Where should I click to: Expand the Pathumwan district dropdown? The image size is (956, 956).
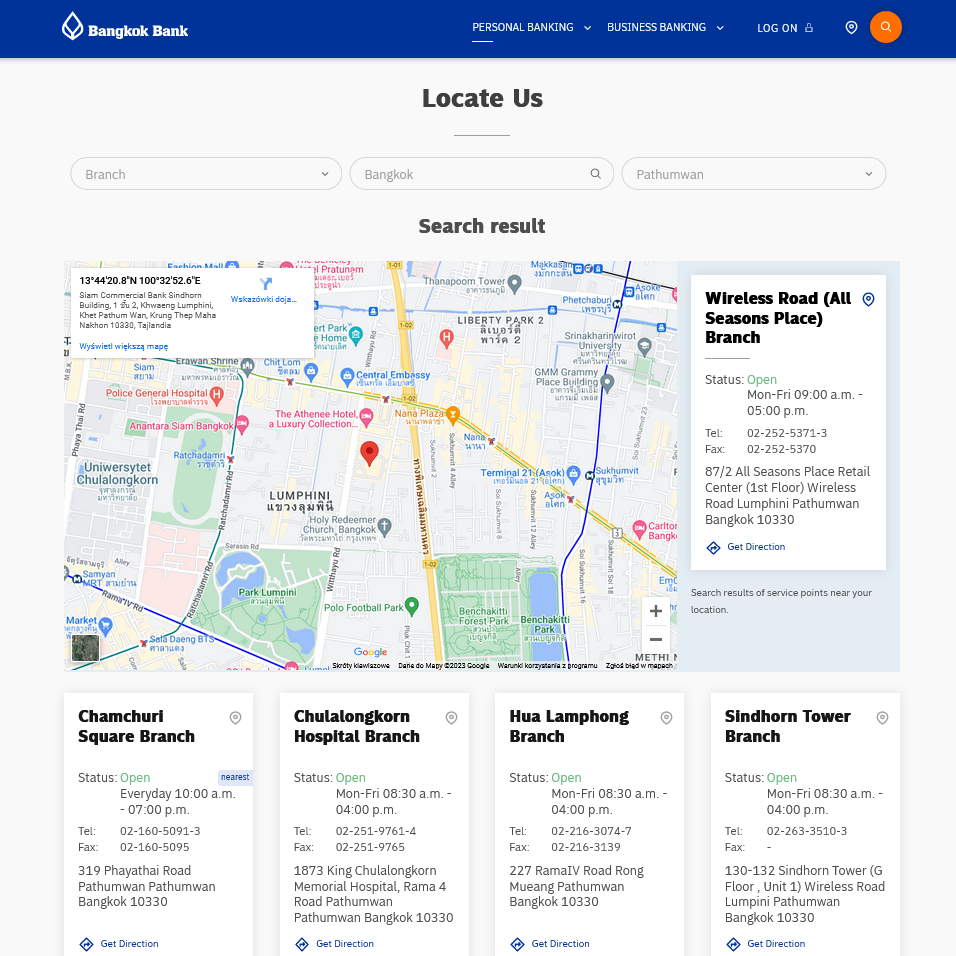754,174
